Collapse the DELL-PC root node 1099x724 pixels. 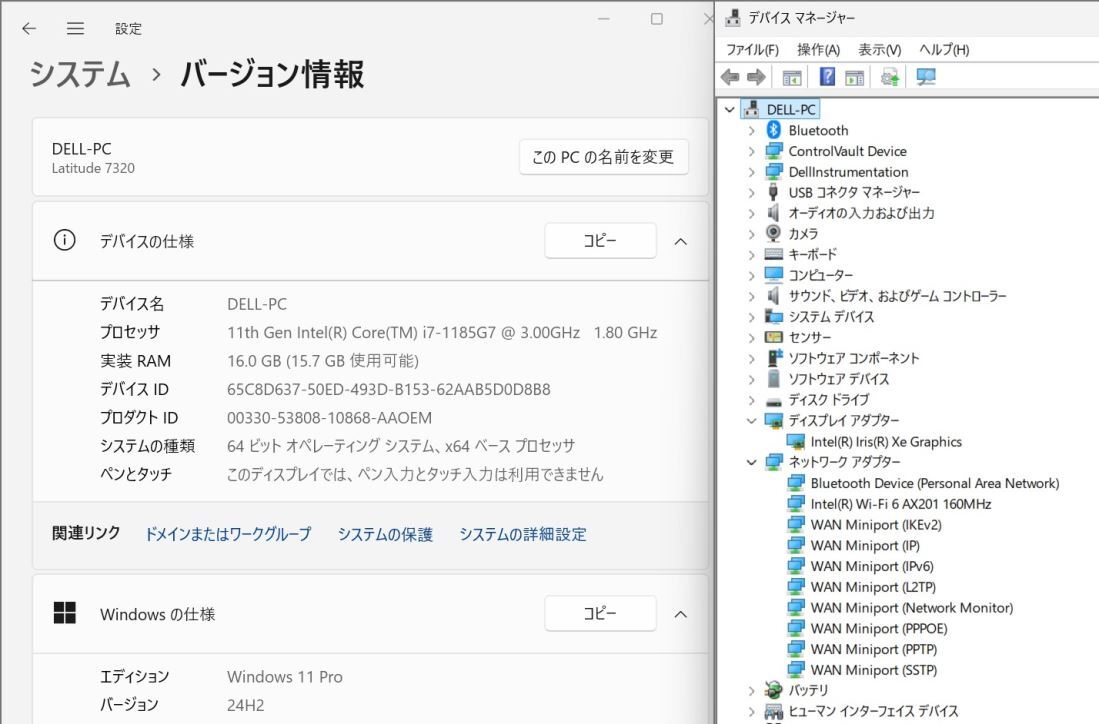(730, 109)
